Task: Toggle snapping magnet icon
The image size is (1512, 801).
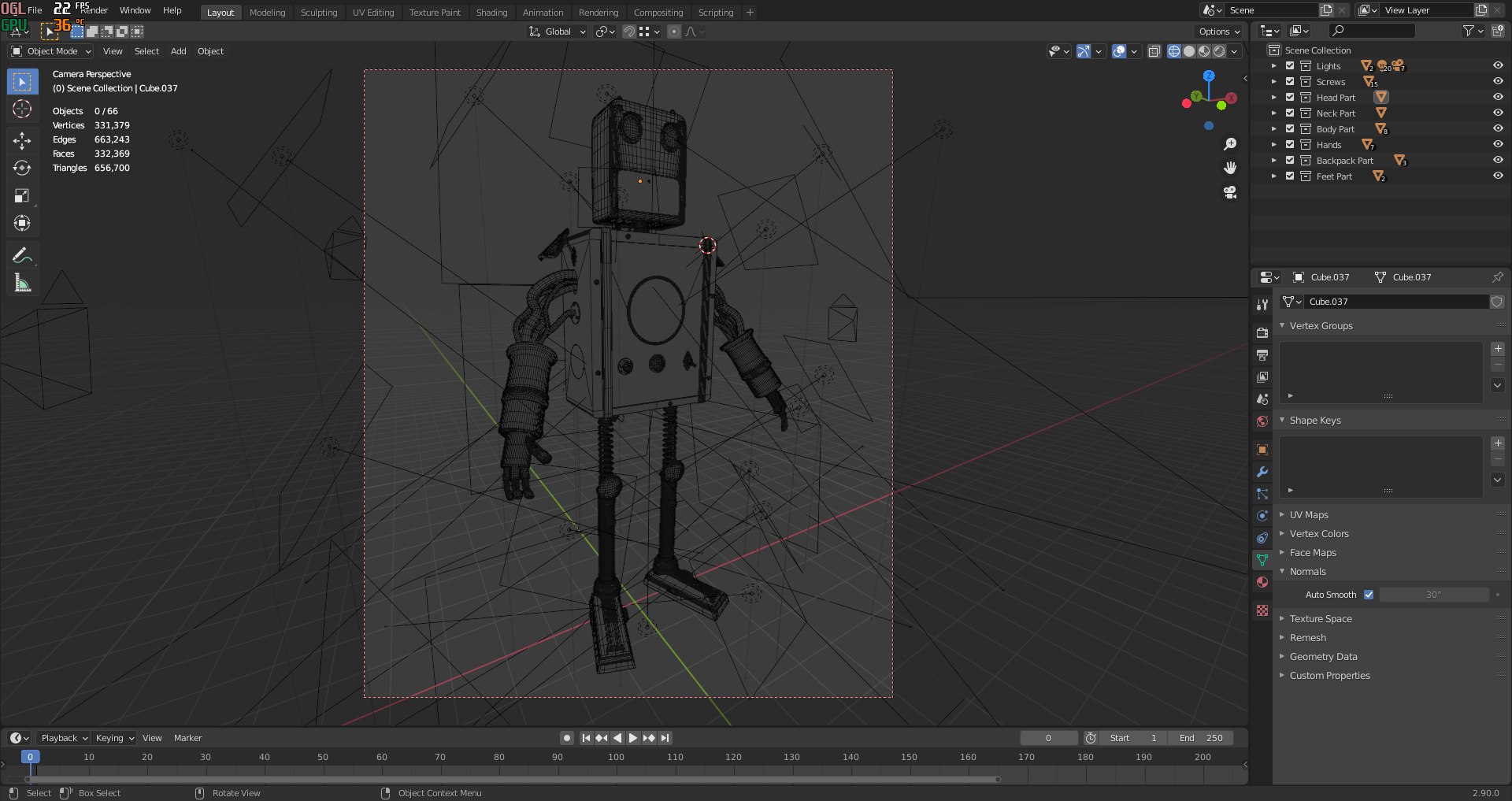Action: (628, 32)
